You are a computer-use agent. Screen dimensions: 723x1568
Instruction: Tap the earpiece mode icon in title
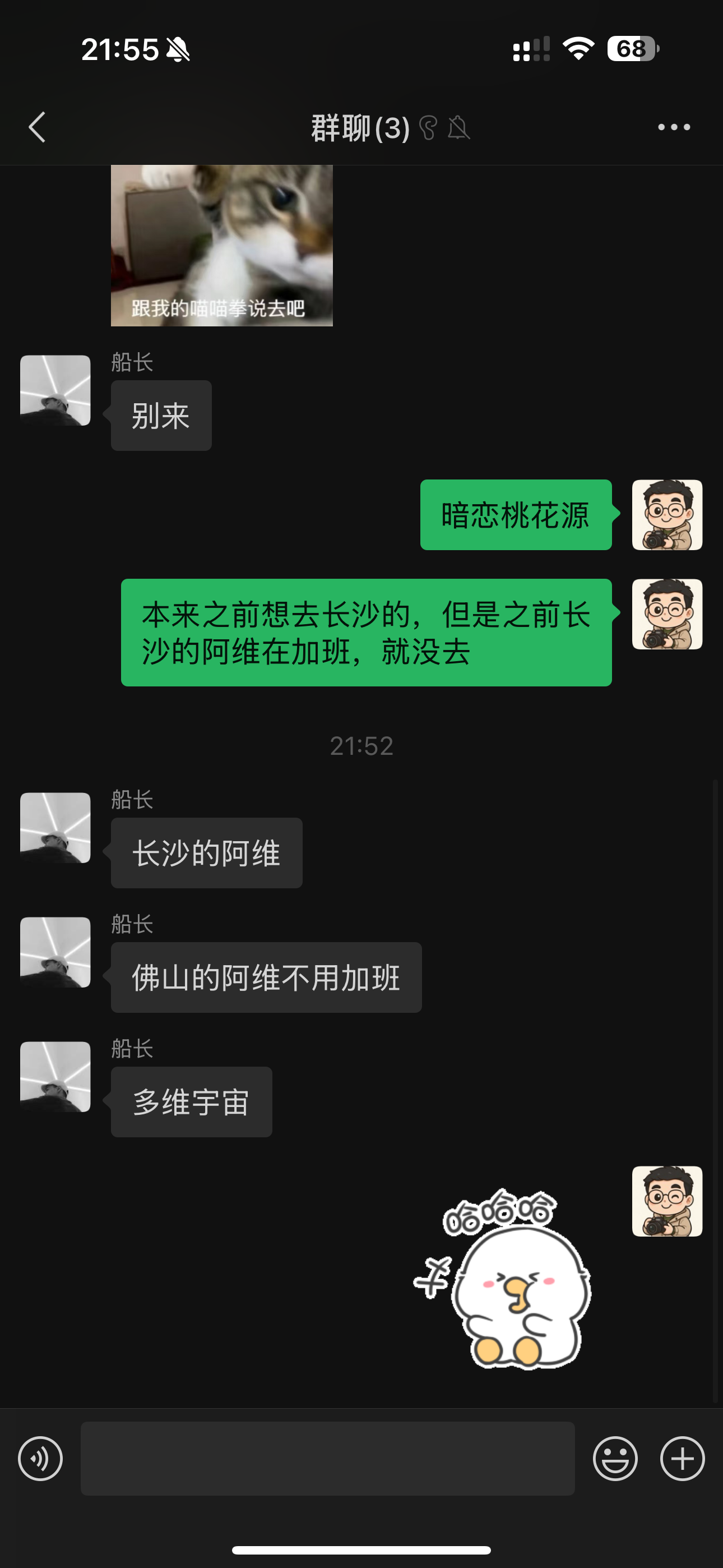[428, 128]
